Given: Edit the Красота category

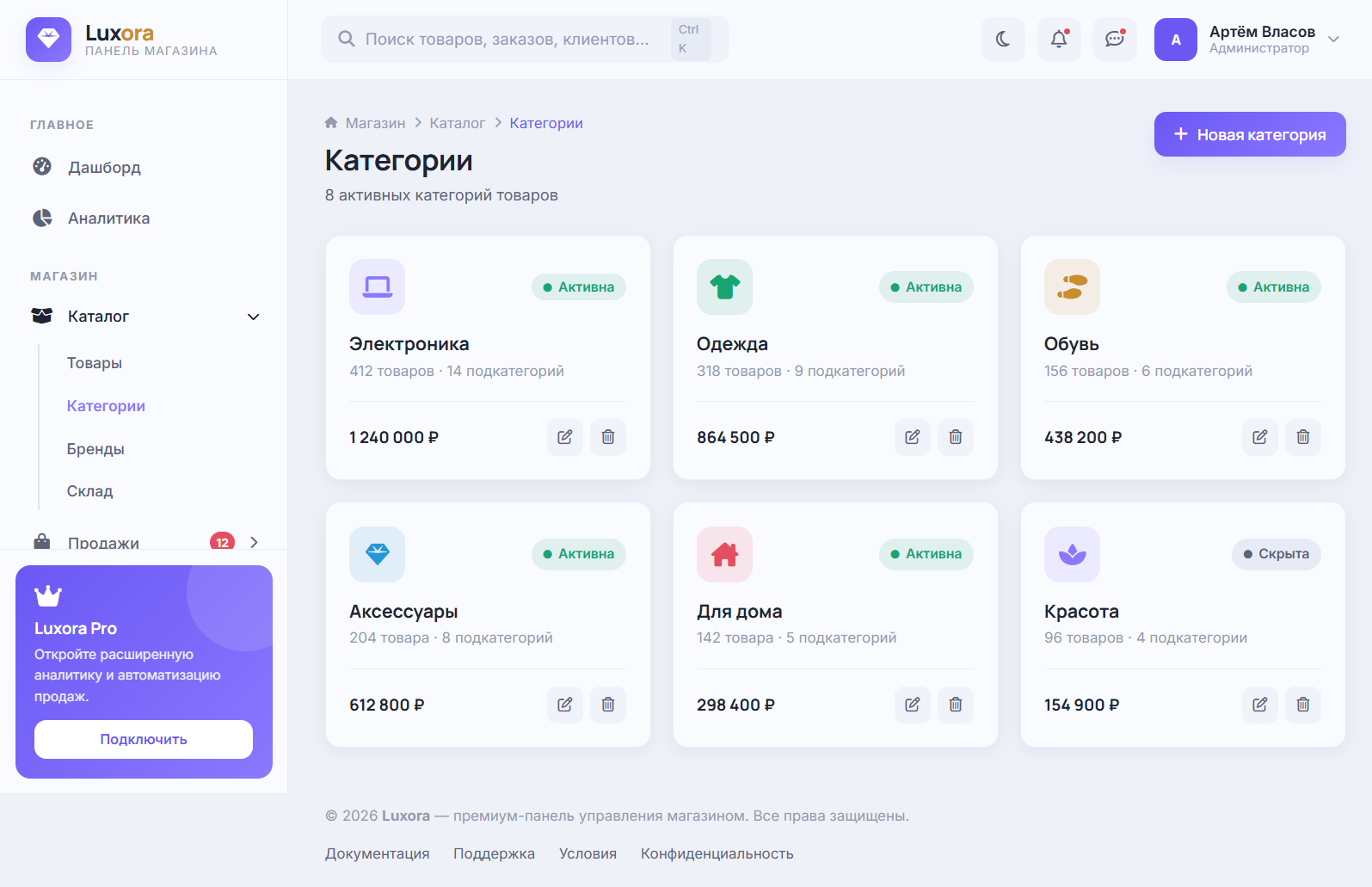Looking at the screenshot, I should pyautogui.click(x=1260, y=705).
